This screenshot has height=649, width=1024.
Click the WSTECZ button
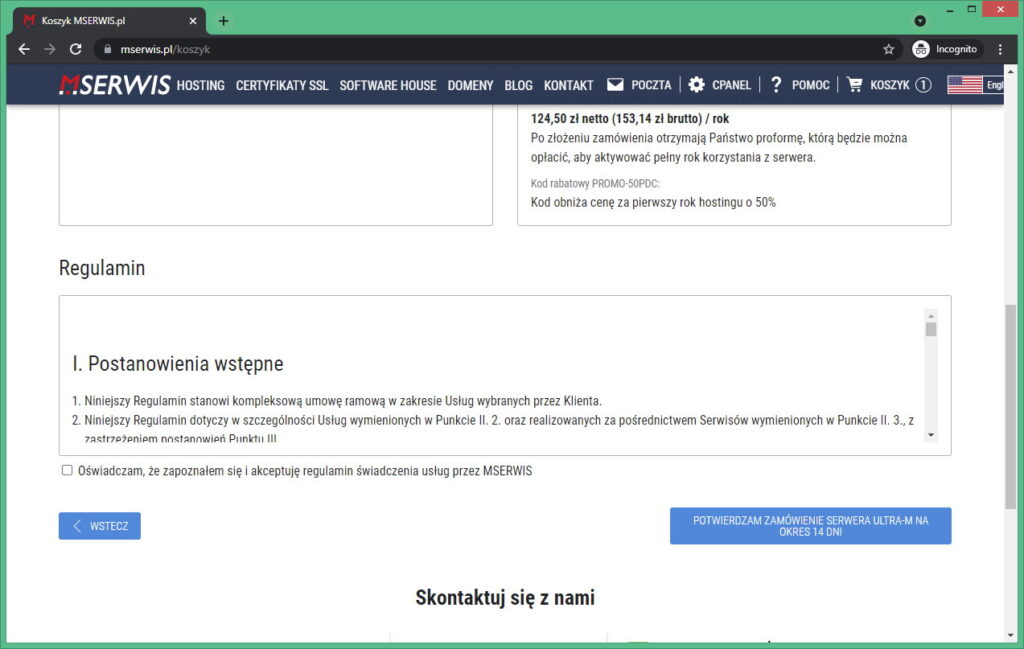(99, 525)
